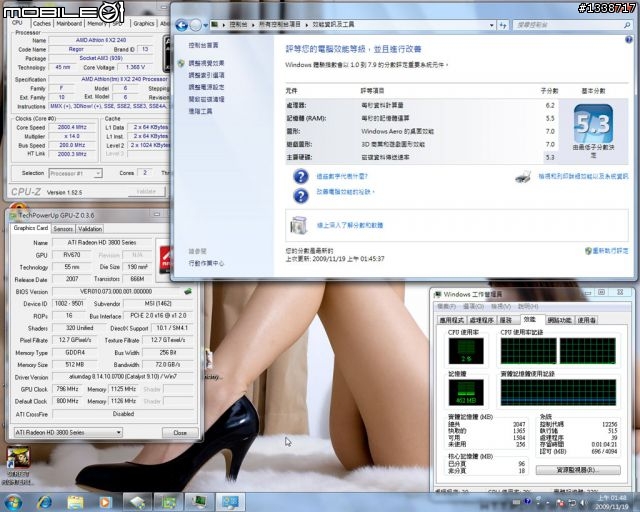
Task: Open recent pages arrow beside forward button
Action: [205, 25]
